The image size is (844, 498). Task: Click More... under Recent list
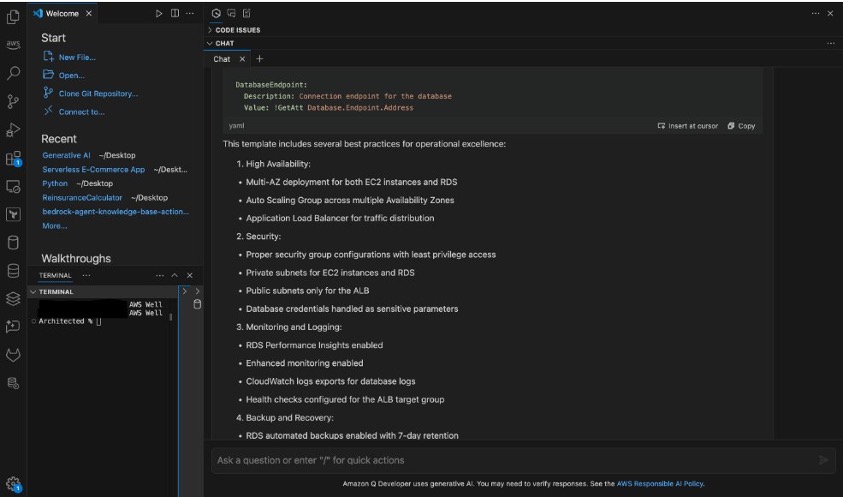click(54, 226)
